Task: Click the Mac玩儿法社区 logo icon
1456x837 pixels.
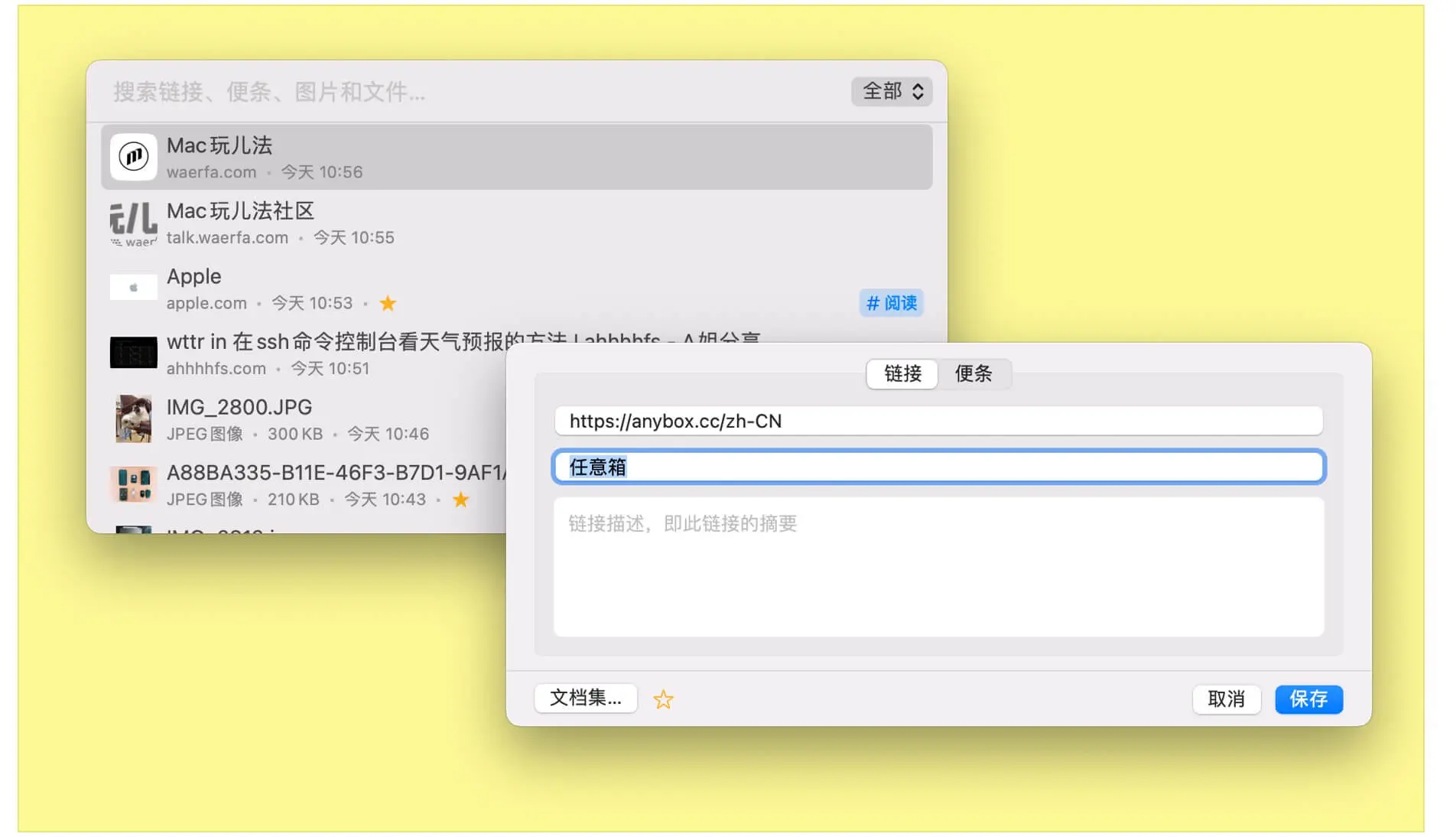Action: 133,223
